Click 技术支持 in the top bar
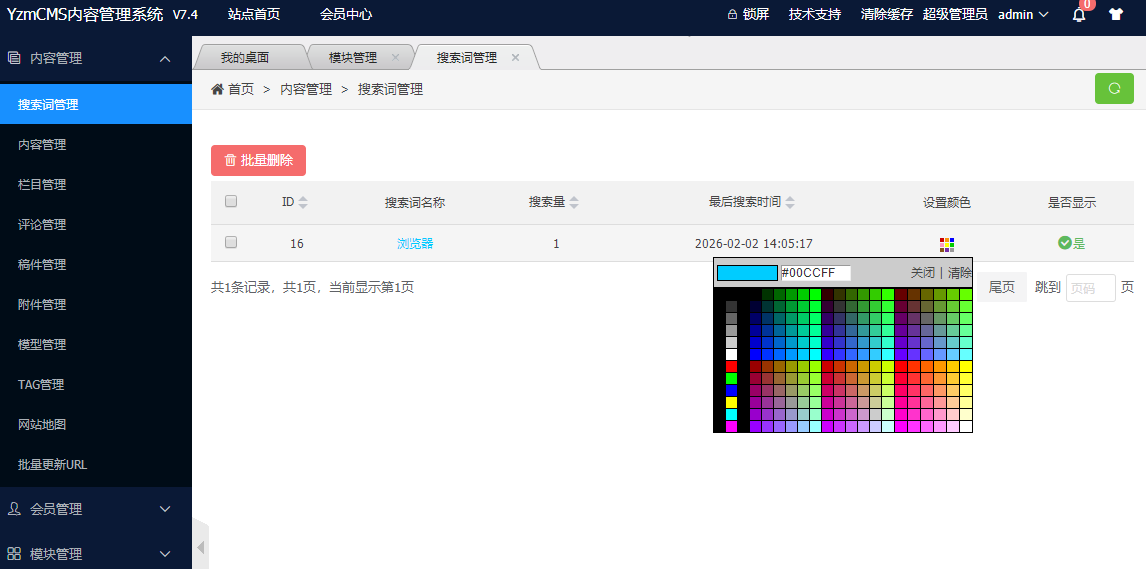The image size is (1146, 569). (x=815, y=15)
